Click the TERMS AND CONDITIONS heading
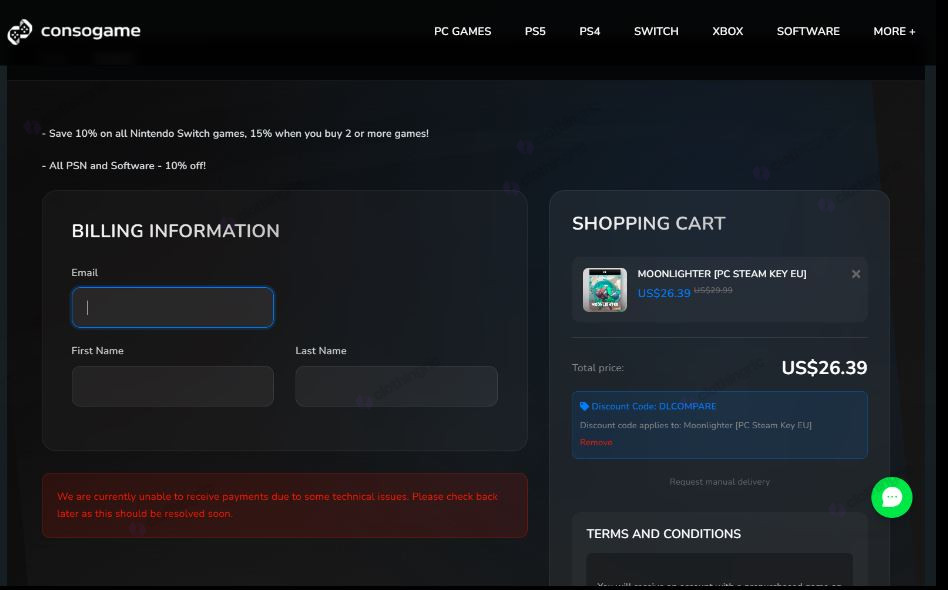 point(663,534)
